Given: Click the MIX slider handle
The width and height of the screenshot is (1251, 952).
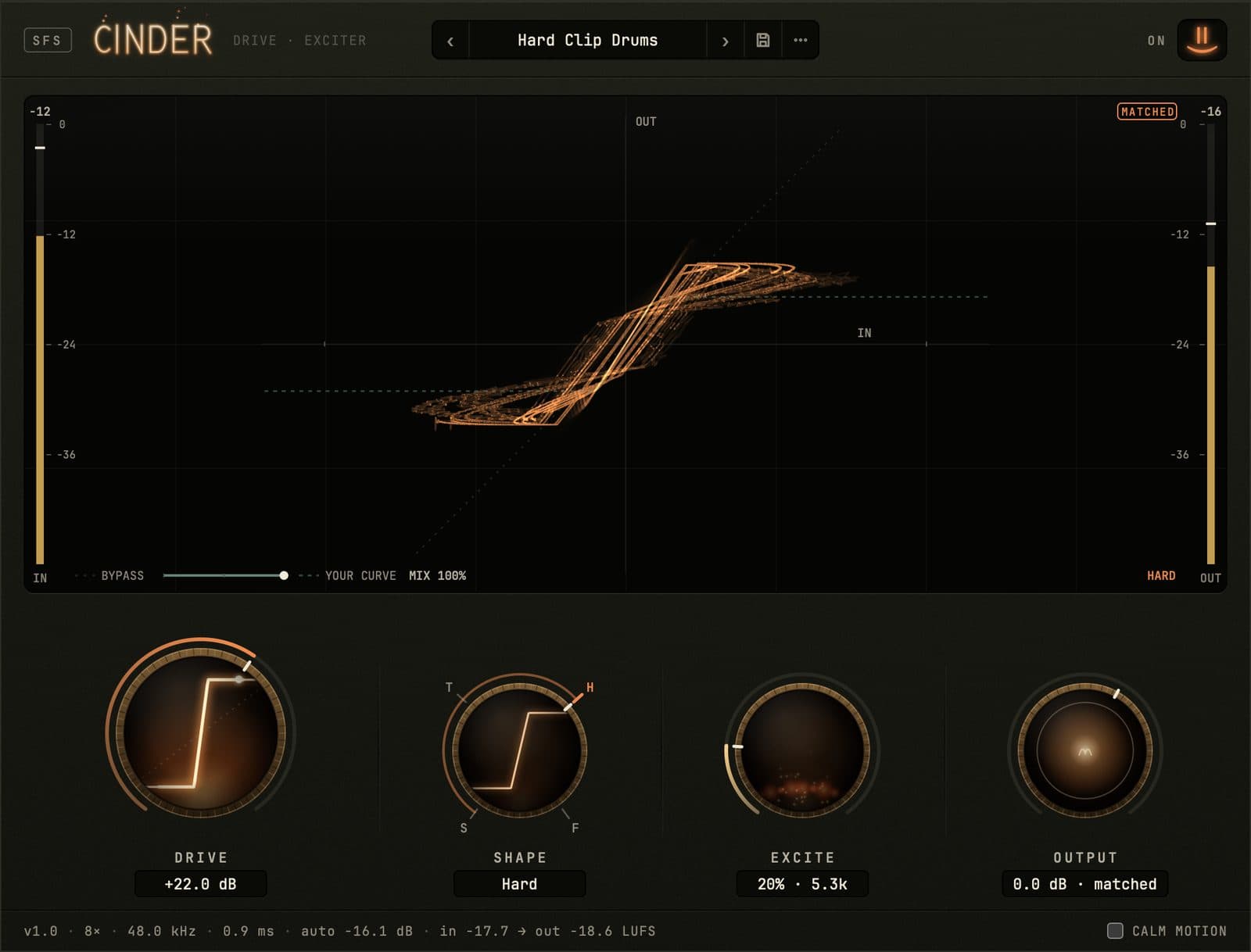Looking at the screenshot, I should 284,575.
